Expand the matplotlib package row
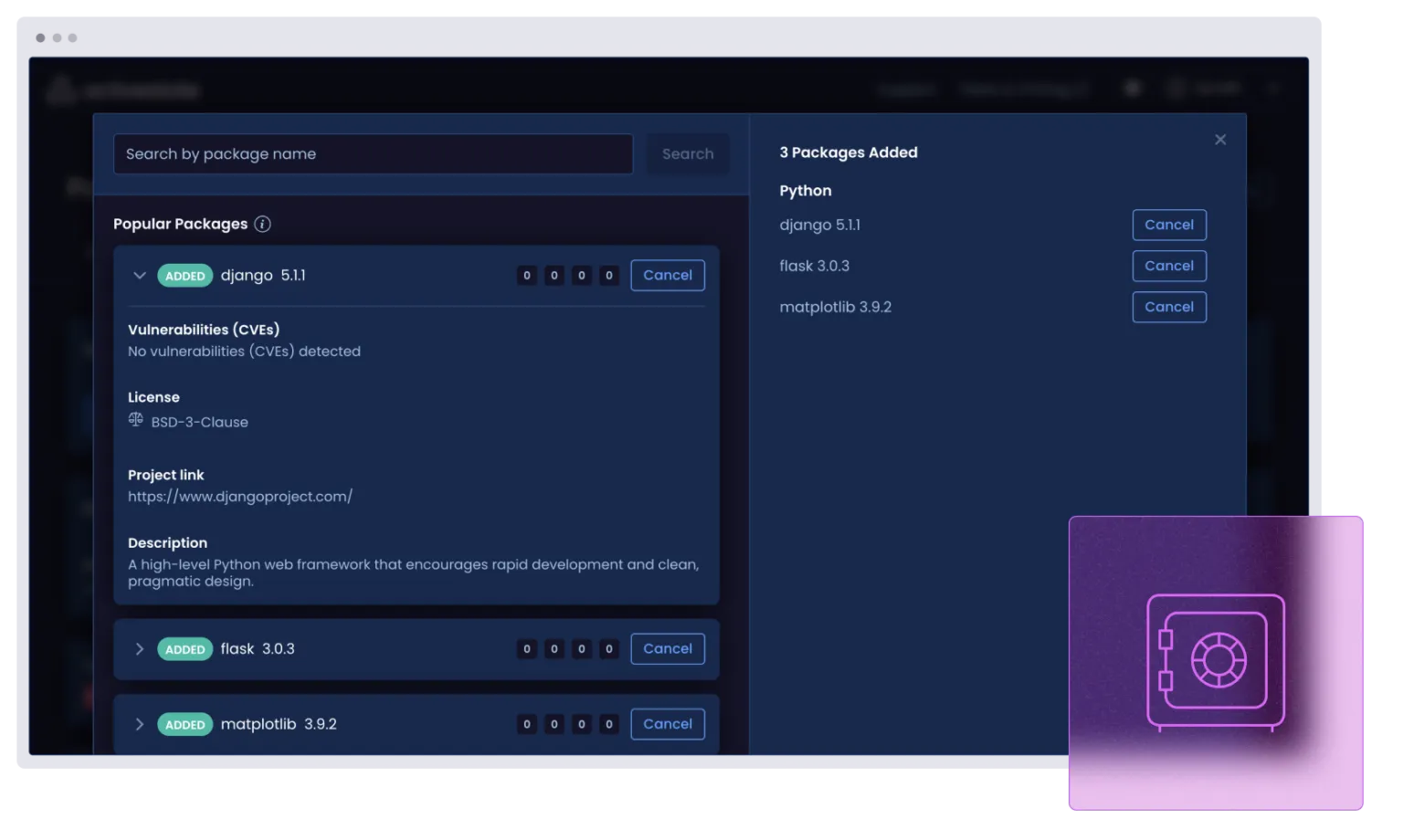The image size is (1403, 840). [140, 724]
